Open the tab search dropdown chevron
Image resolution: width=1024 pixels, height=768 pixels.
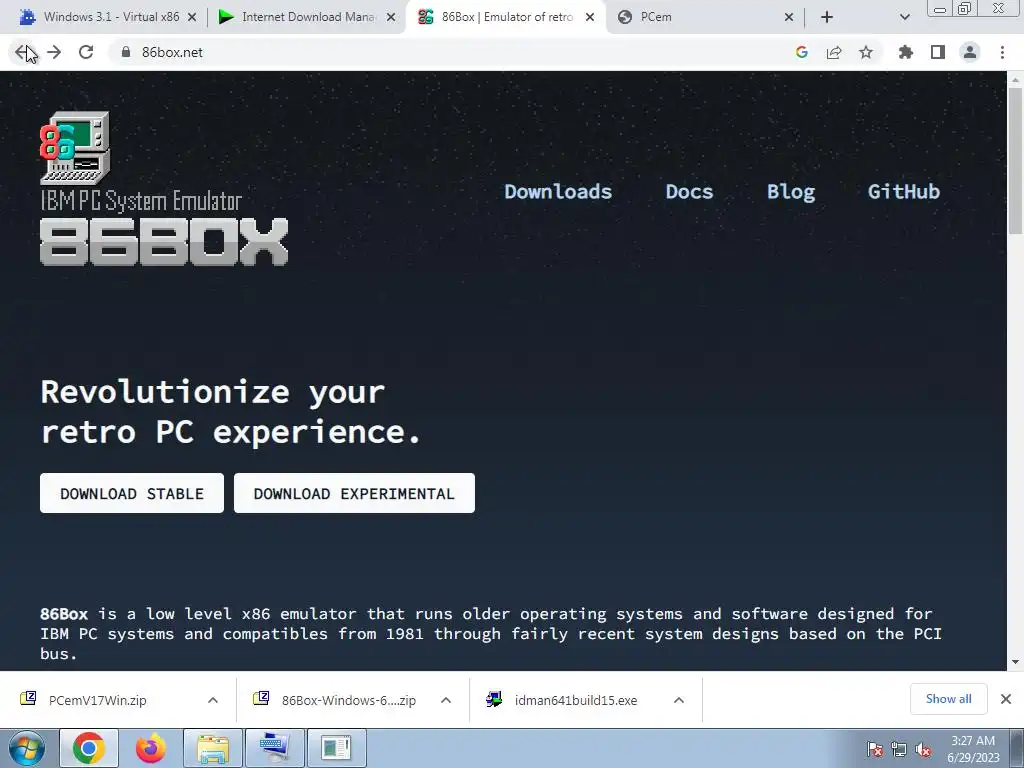904,17
